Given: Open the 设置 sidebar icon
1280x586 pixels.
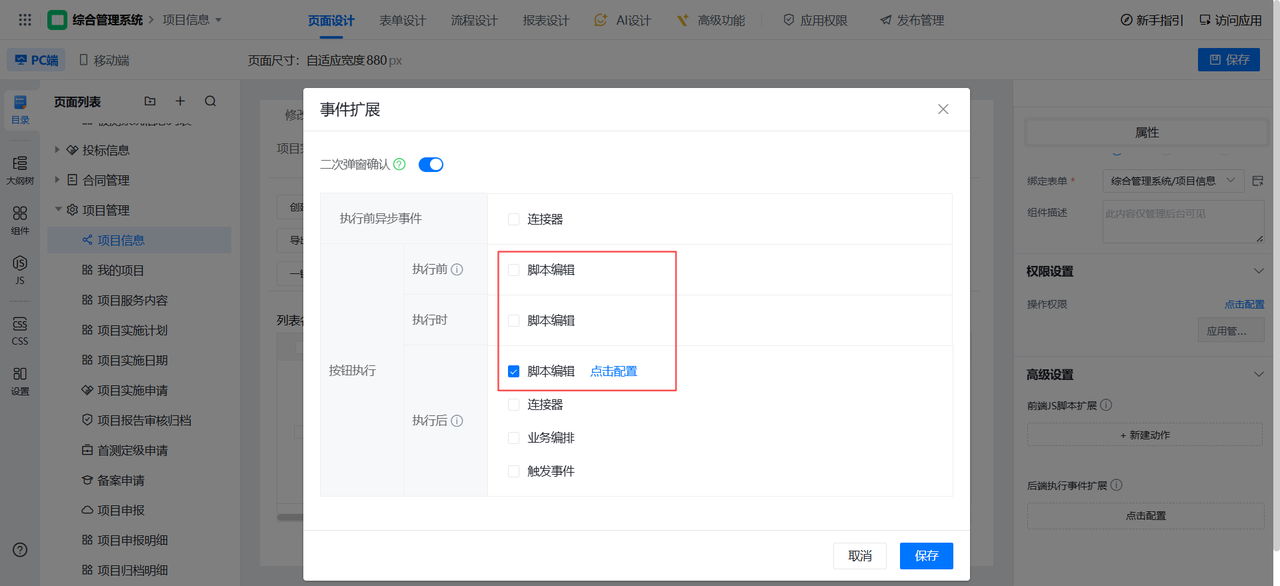Looking at the screenshot, I should point(20,381).
